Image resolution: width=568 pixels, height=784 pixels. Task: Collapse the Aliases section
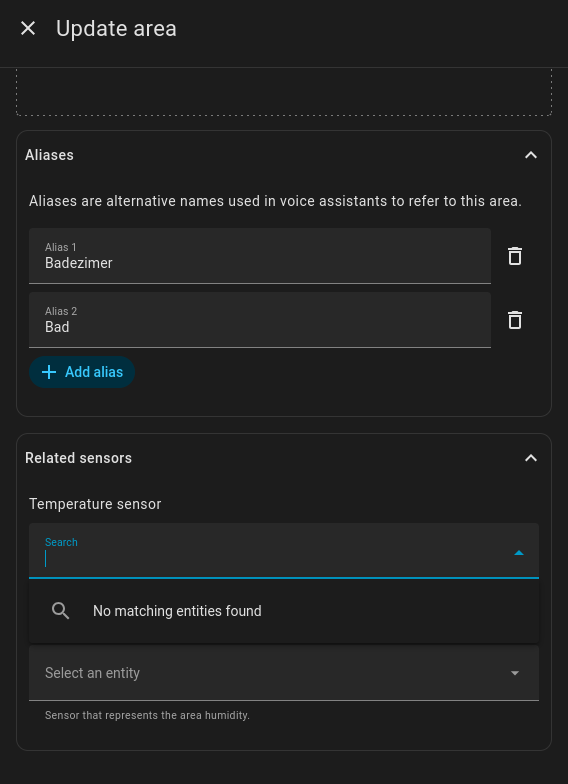[531, 155]
